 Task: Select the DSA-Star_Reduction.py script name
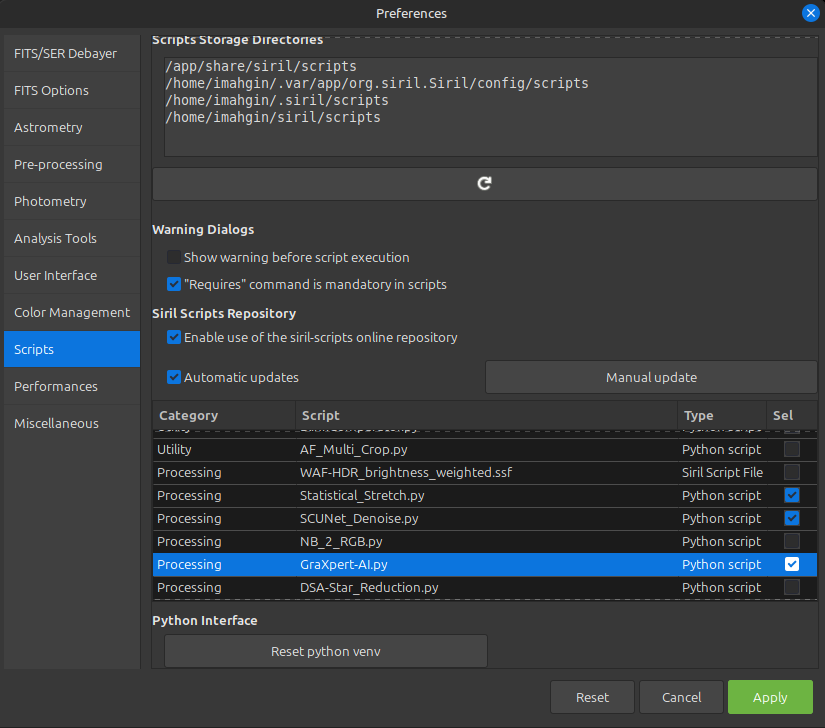369,587
